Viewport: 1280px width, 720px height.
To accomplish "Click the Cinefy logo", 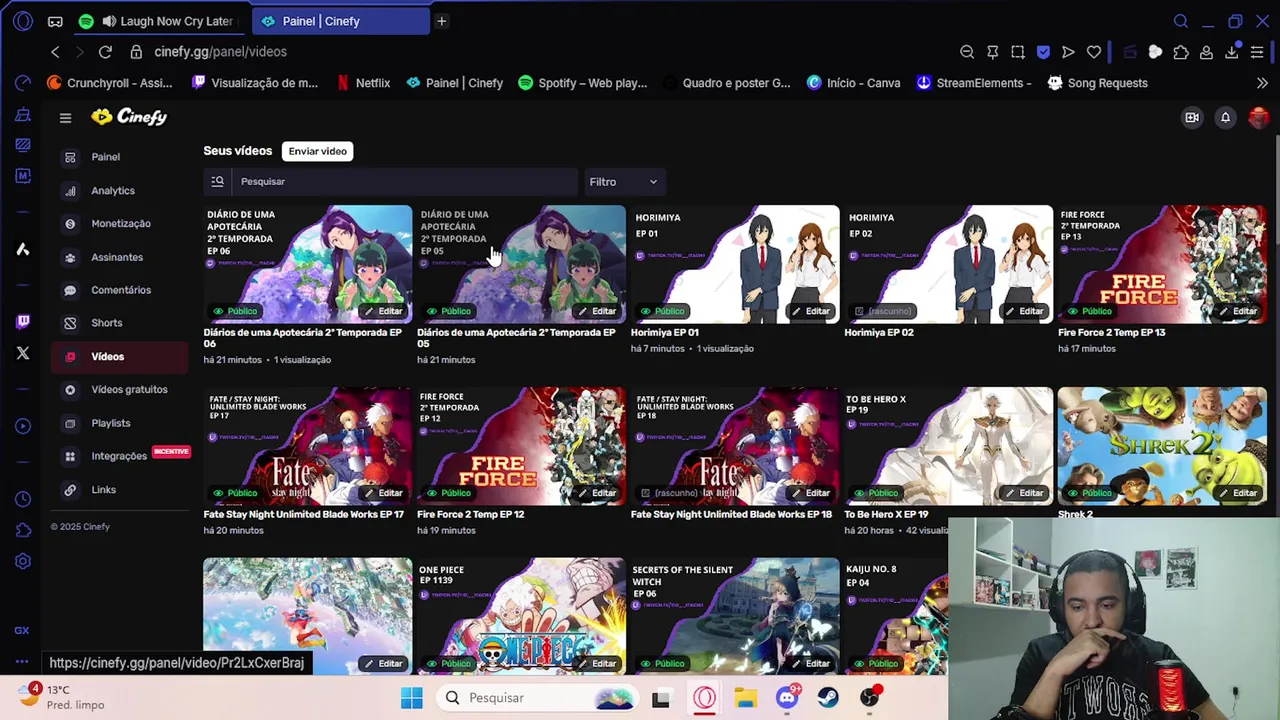I will point(129,117).
